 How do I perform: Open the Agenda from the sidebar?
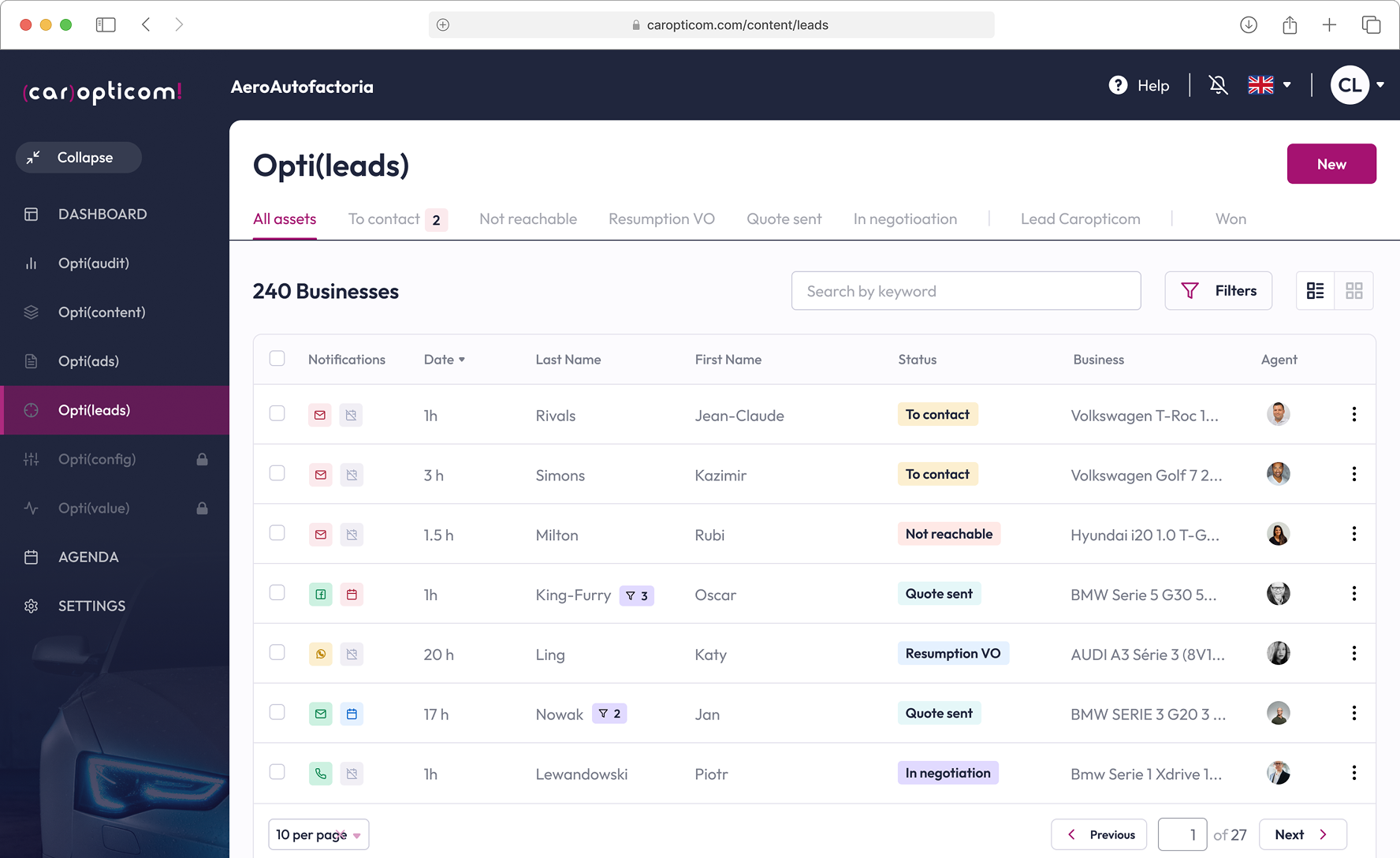coord(88,557)
